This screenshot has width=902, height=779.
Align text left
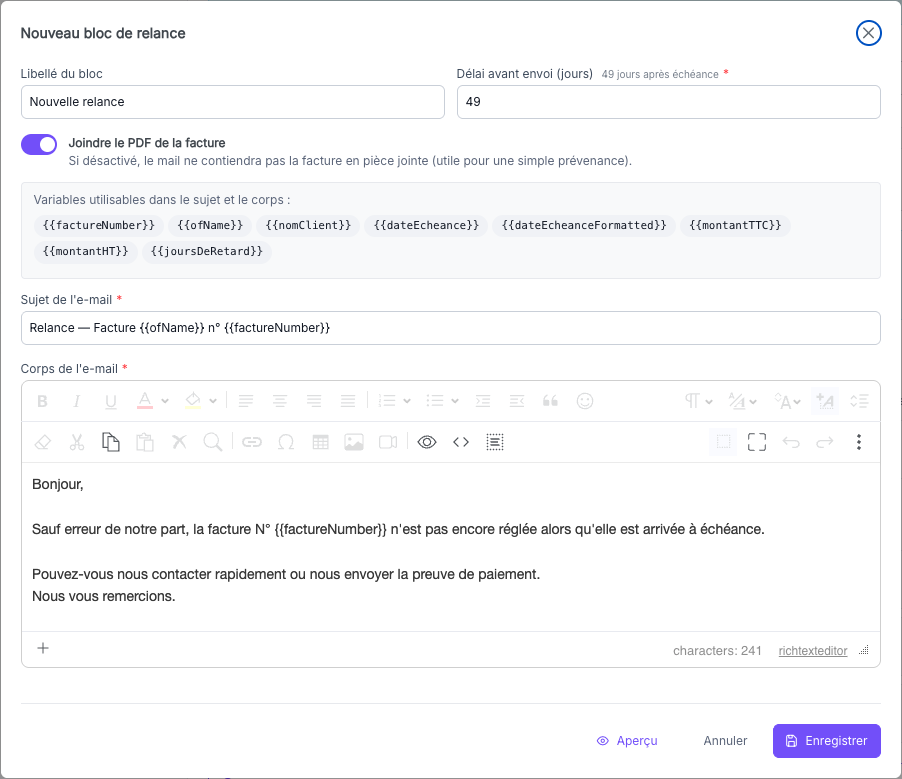pyautogui.click(x=246, y=401)
